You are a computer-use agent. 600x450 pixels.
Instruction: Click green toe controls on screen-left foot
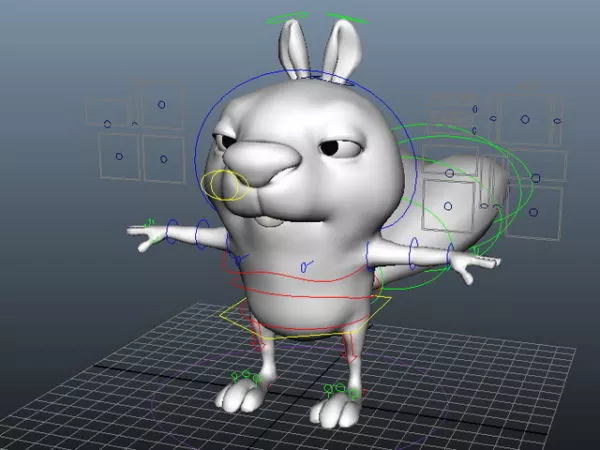coord(246,377)
